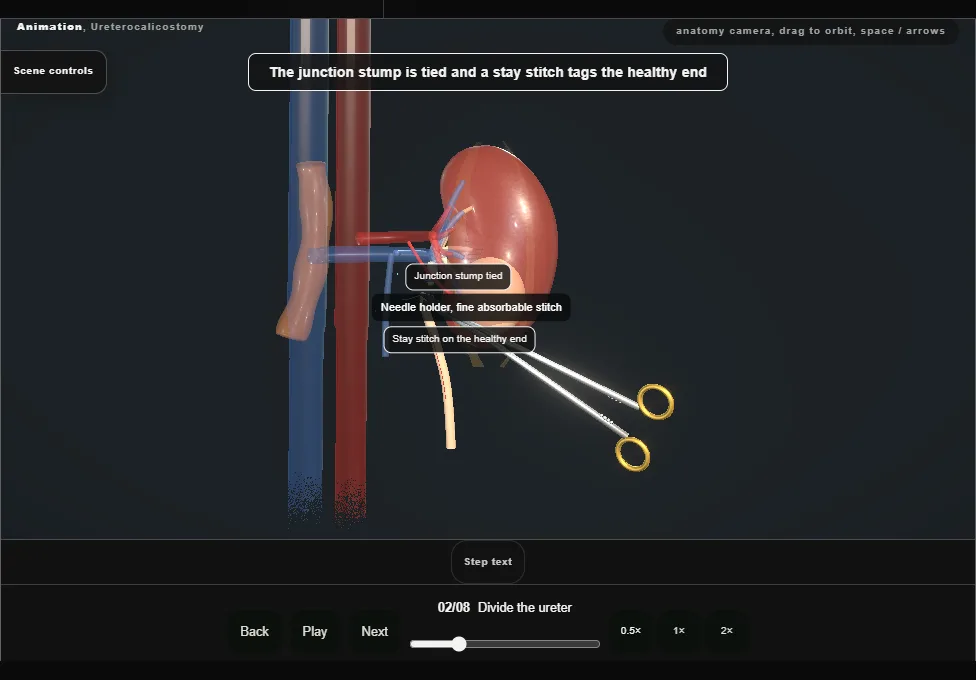Click the 'Animation, Ureterocalicostomy' title text
The image size is (976, 680).
click(110, 27)
